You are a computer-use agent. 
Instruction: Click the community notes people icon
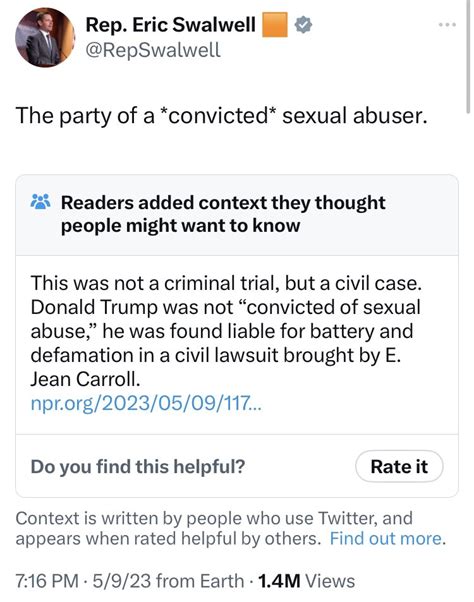(x=40, y=202)
